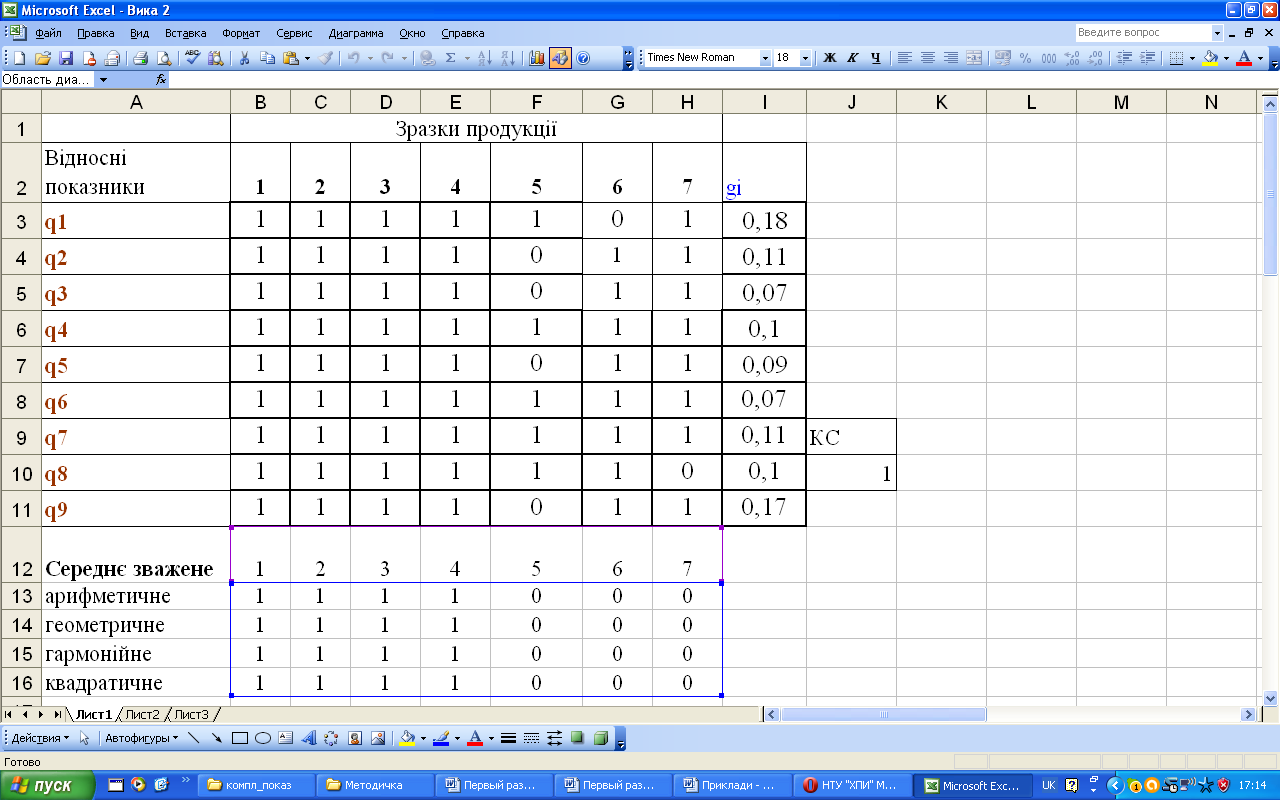Apply percent style with the % icon
Image resolution: width=1280 pixels, height=800 pixels.
pos(1025,58)
